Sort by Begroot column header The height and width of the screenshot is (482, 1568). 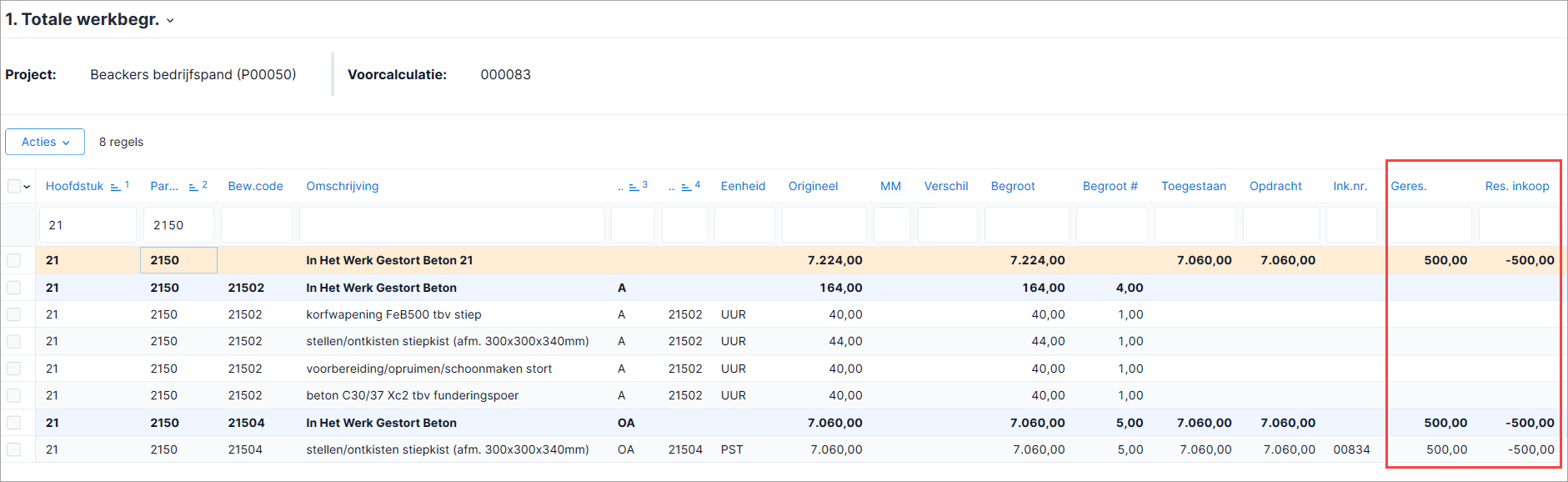pos(1013,186)
